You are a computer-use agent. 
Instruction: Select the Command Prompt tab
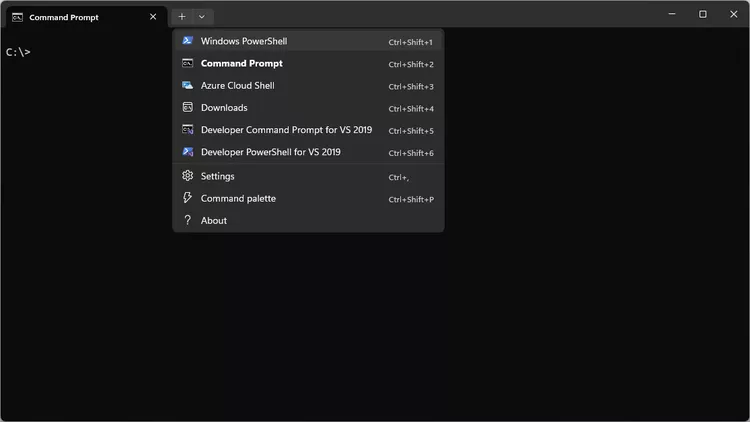86,17
